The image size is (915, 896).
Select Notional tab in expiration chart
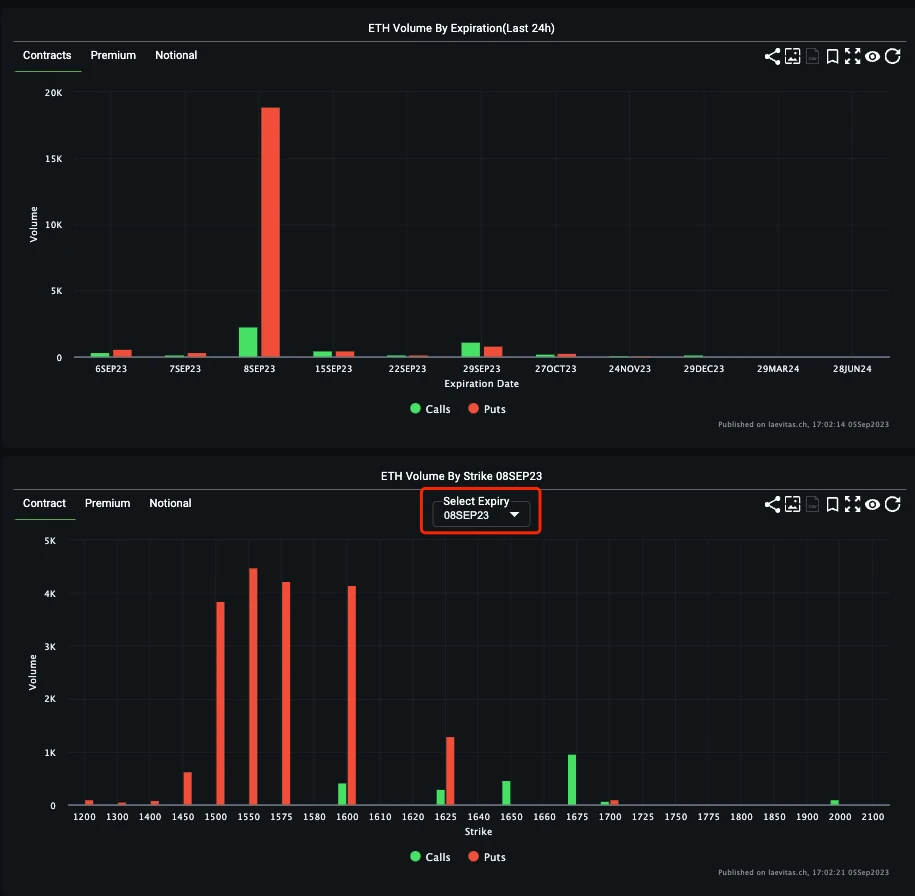(176, 55)
